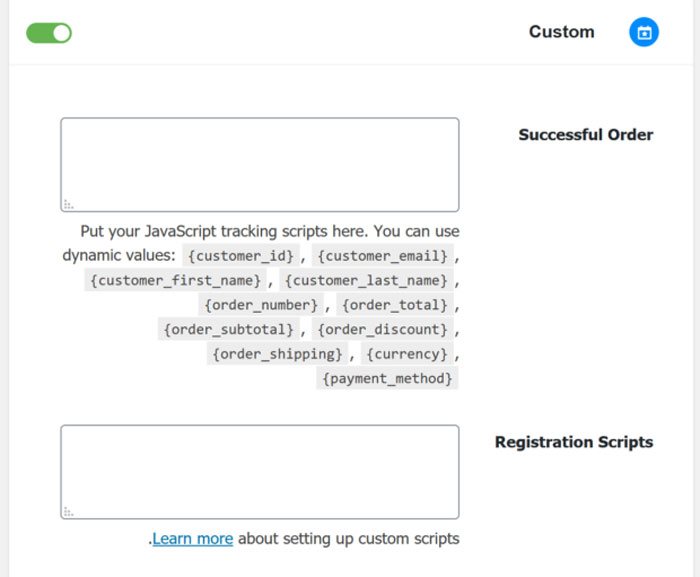
Task: Click the {customer_last_name} value tag
Action: tap(366, 280)
